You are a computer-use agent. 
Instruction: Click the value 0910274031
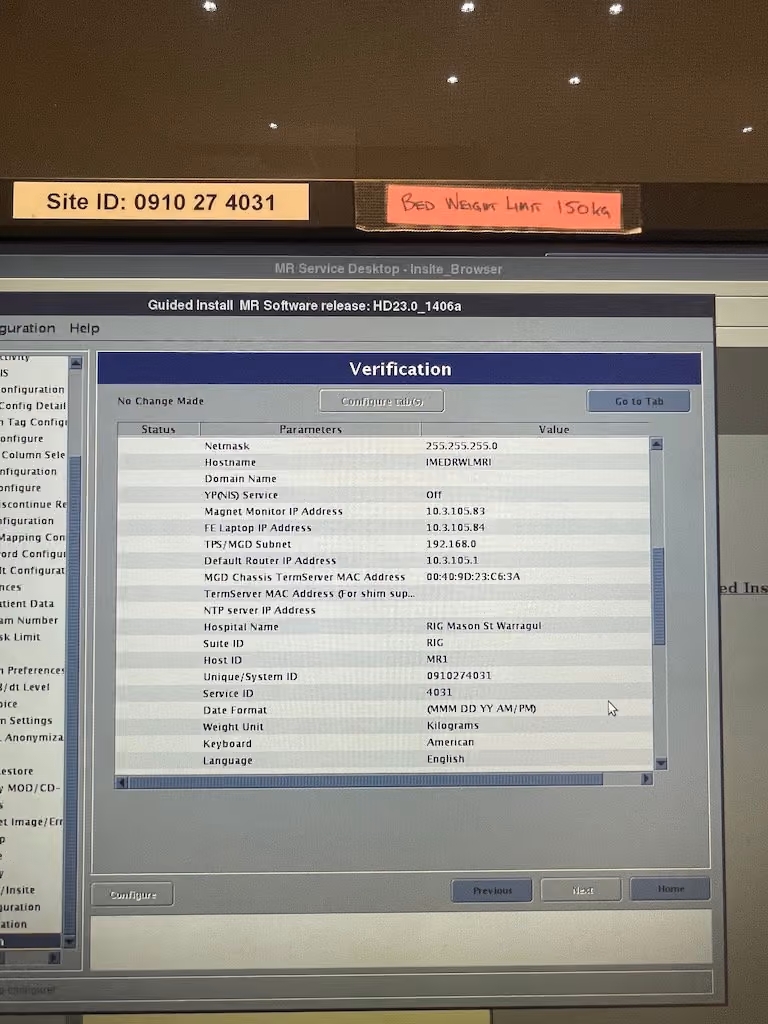coord(458,675)
